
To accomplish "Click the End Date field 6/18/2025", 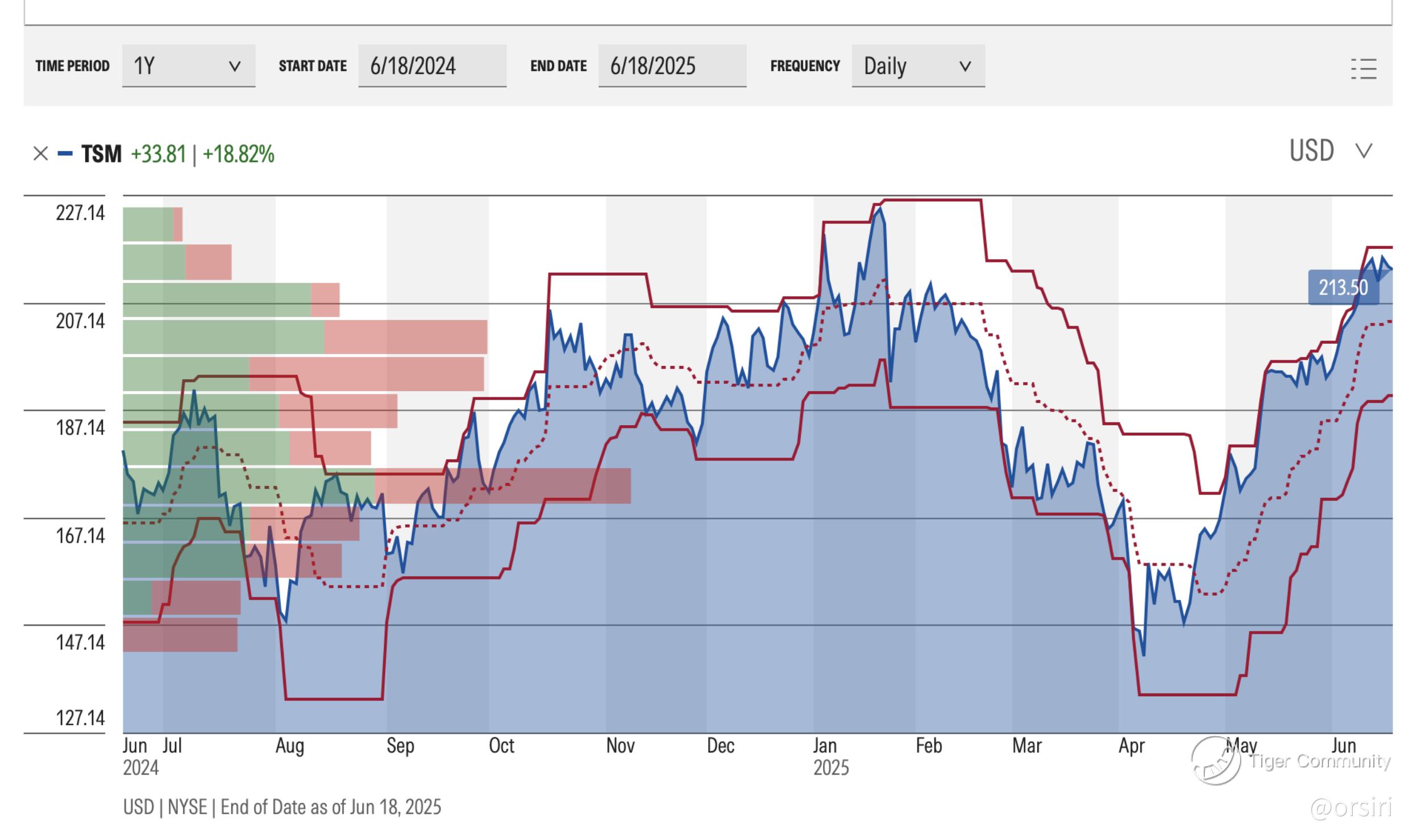I will tap(672, 66).
